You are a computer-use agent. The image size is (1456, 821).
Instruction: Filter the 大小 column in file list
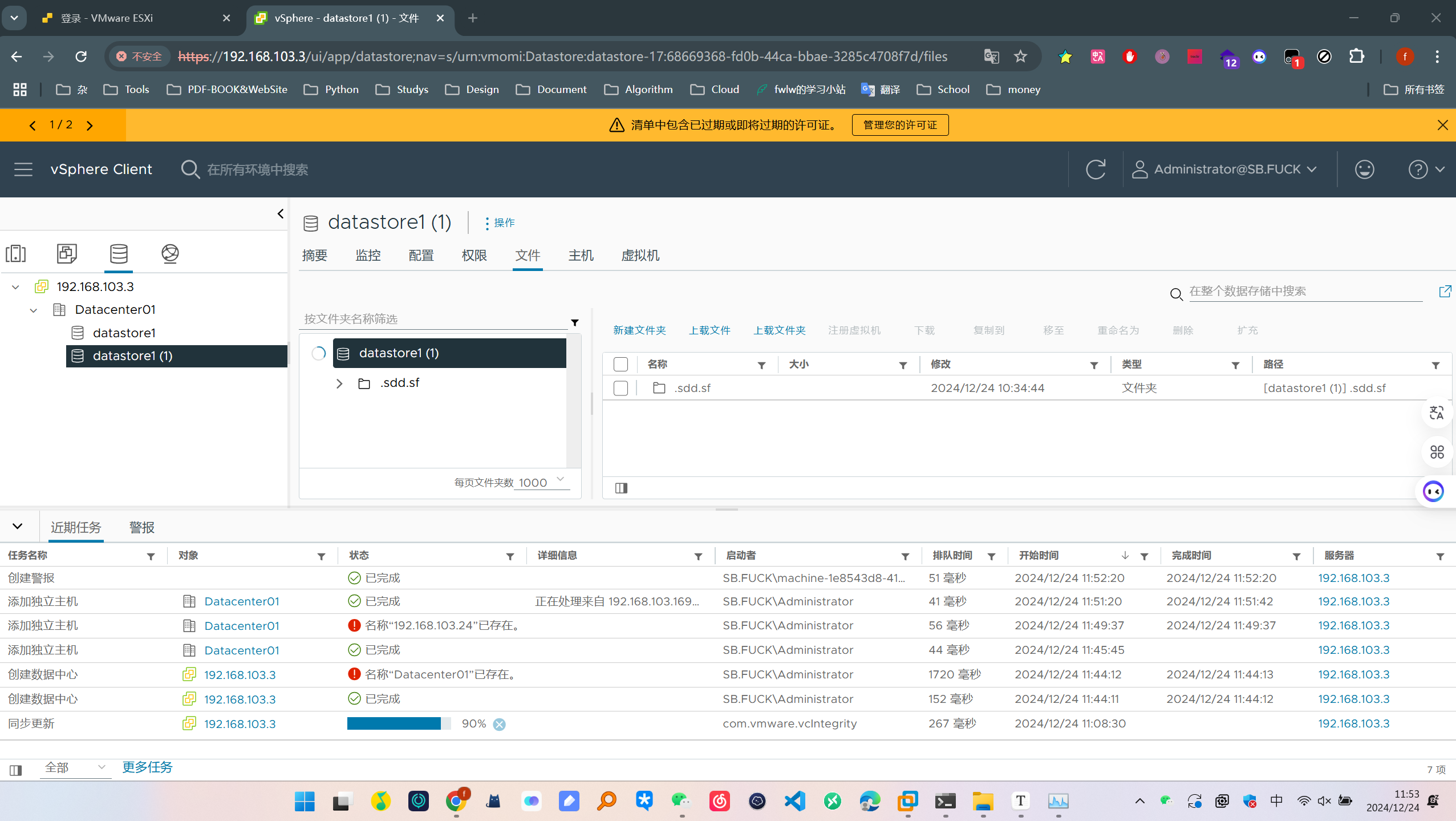pyautogui.click(x=903, y=365)
